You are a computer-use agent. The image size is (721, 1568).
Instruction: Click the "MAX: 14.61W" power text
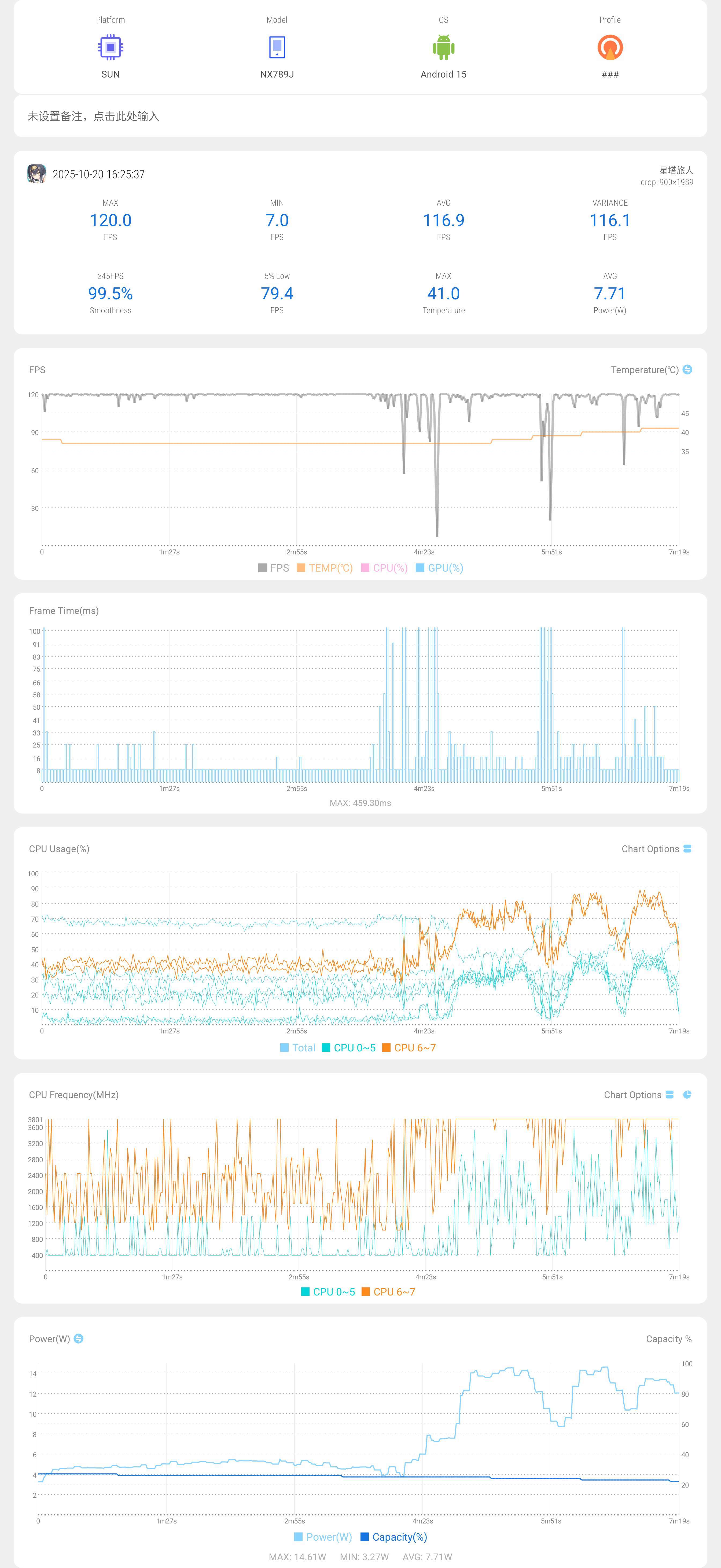[x=297, y=1556]
